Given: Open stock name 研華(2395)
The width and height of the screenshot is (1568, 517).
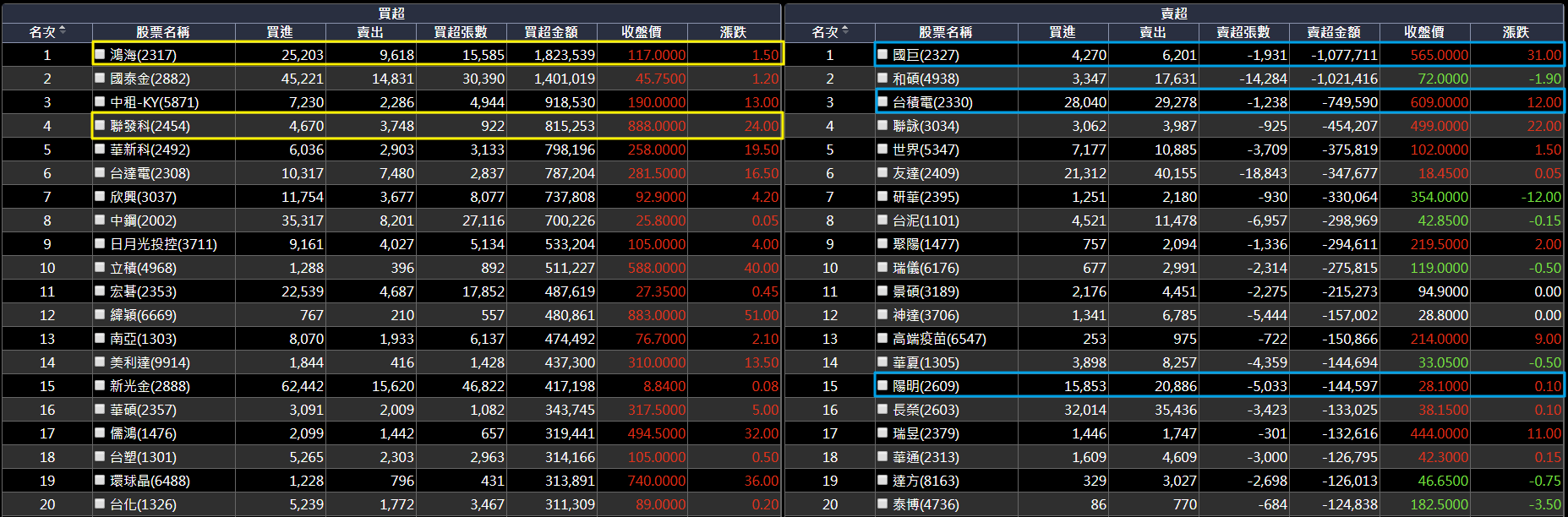Looking at the screenshot, I should (926, 197).
